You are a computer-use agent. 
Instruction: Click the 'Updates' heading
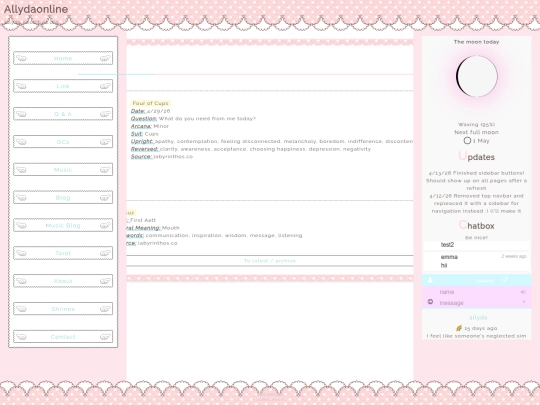coord(477,157)
